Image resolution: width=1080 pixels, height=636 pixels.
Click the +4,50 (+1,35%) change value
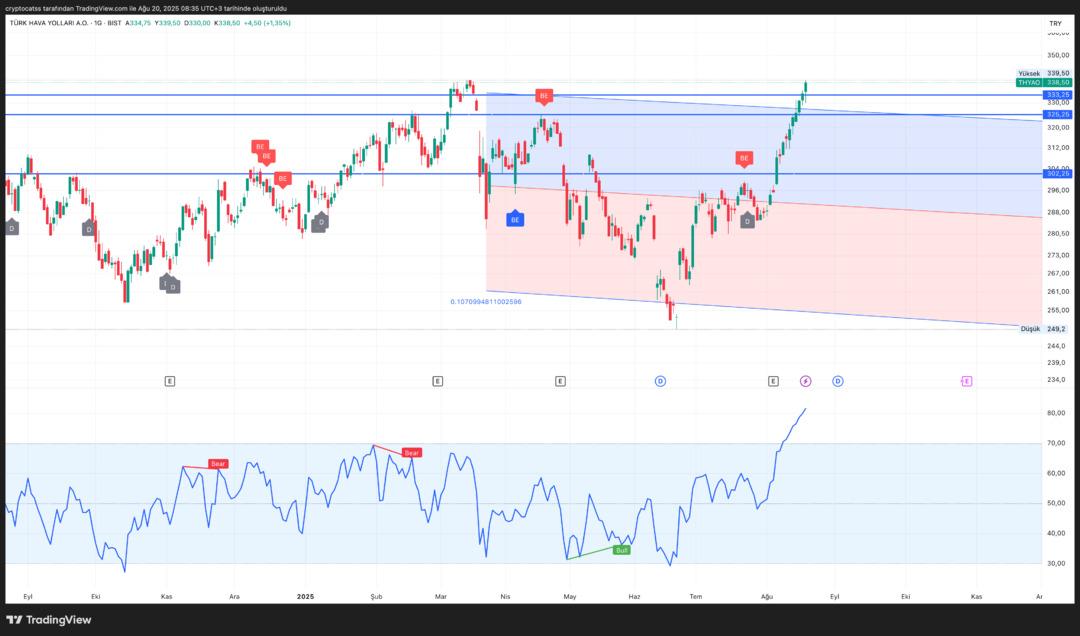point(267,23)
